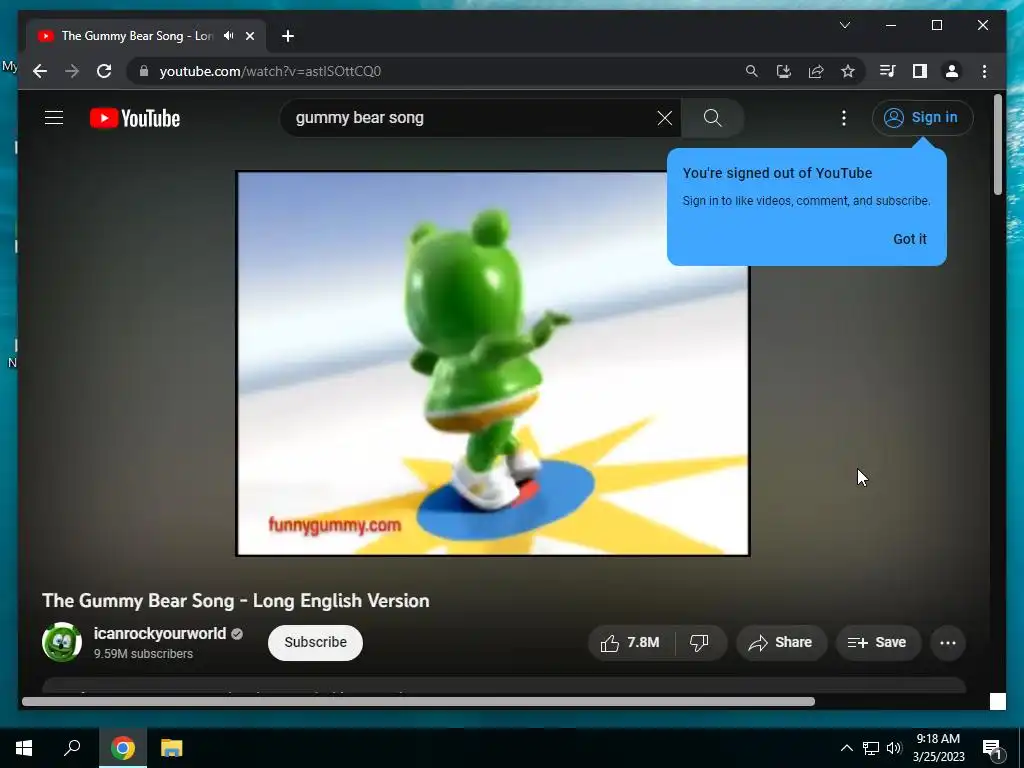
Task: Open Windows taskbar search
Action: click(x=72, y=748)
